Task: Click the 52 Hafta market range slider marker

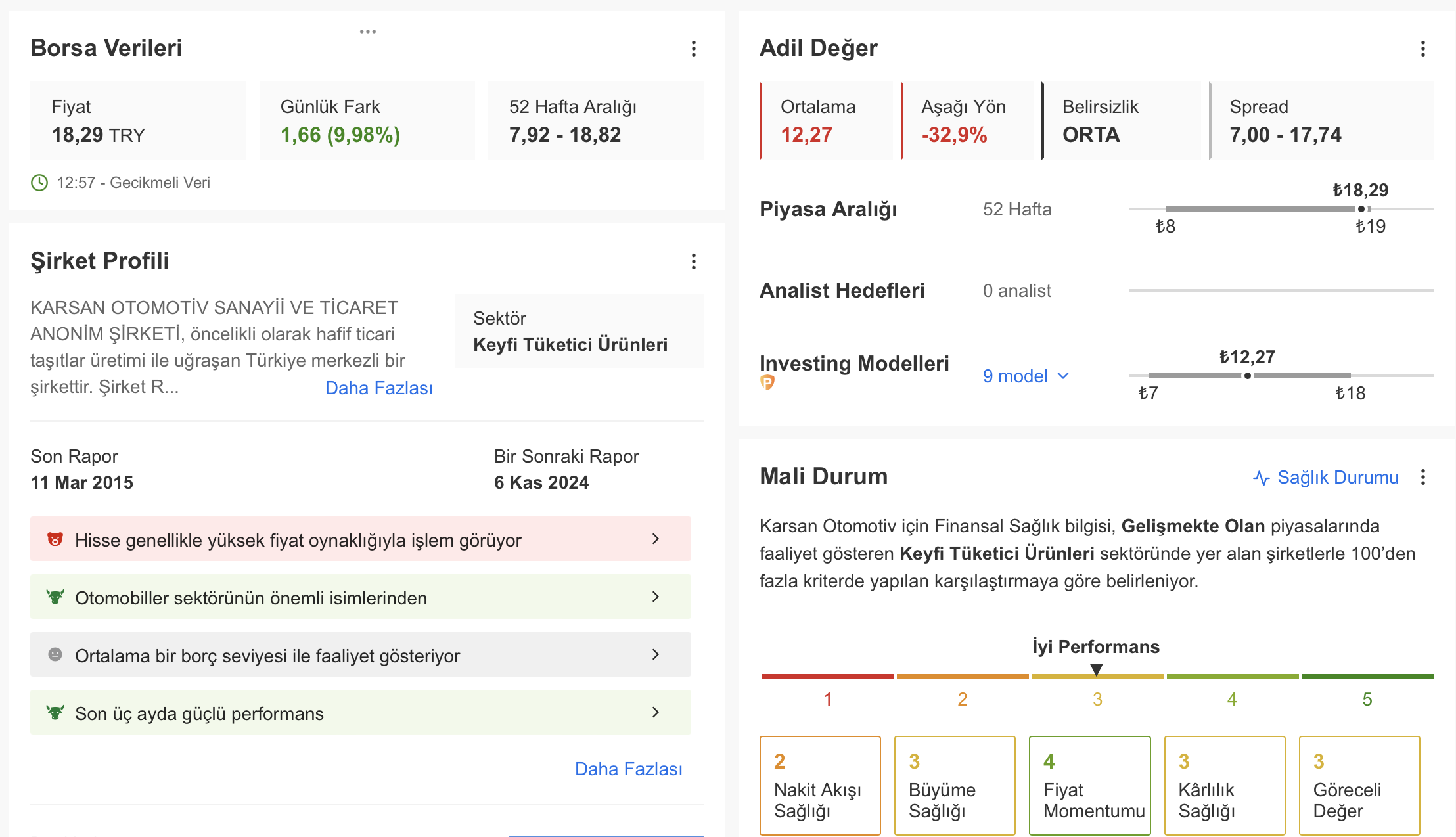Action: pyautogui.click(x=1361, y=209)
